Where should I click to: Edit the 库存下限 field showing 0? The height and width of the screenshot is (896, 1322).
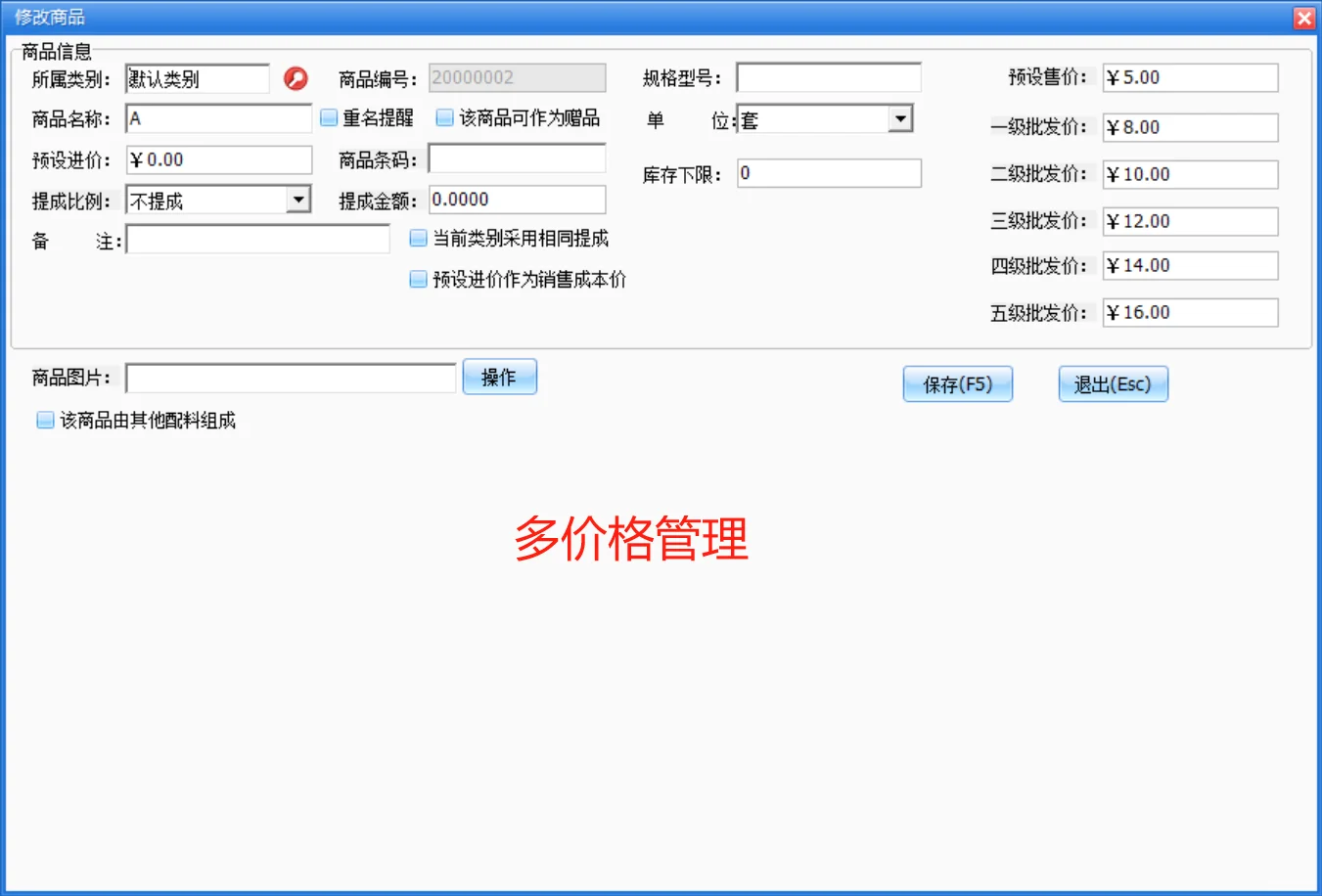click(828, 173)
